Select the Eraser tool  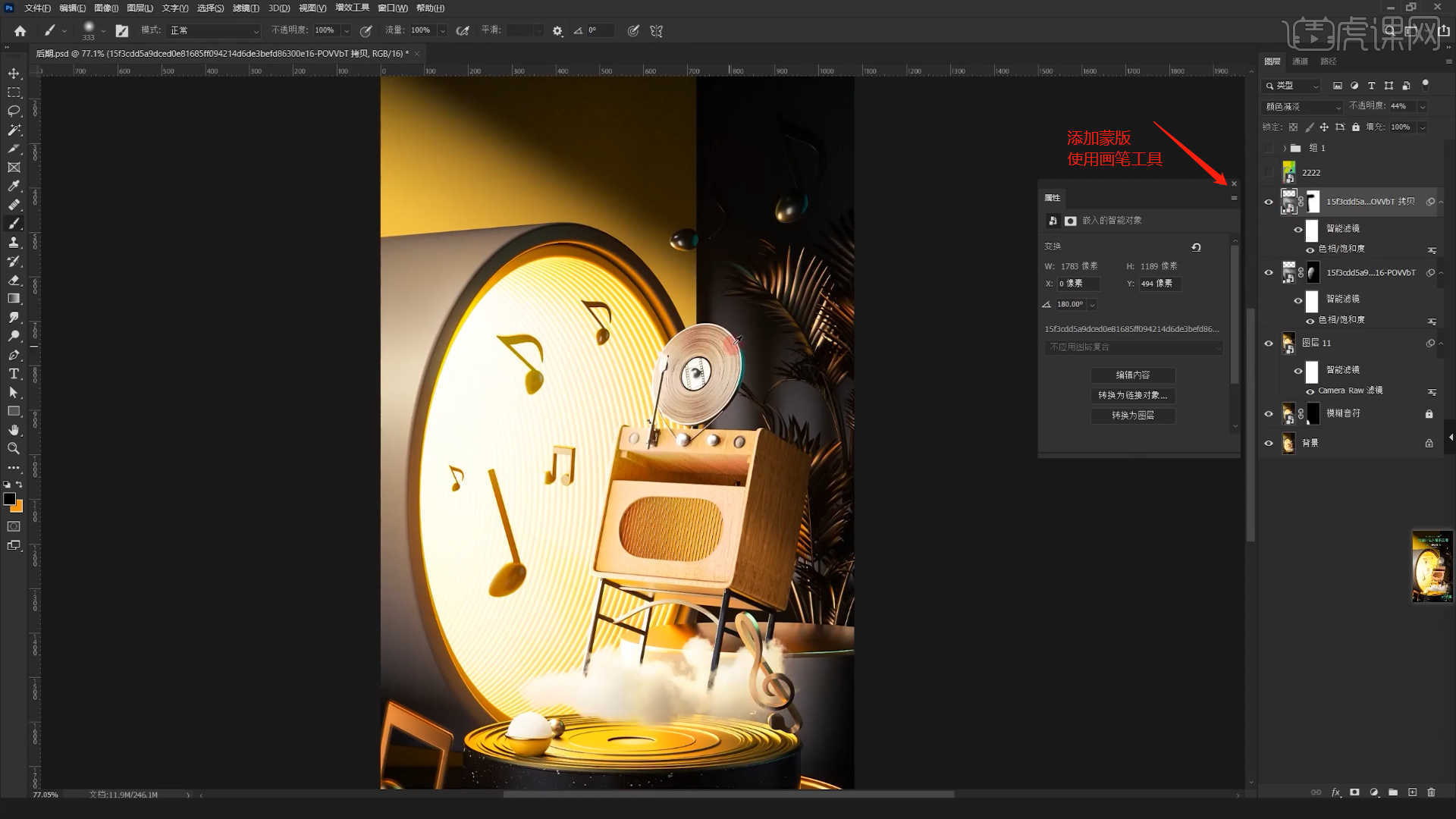tap(14, 280)
